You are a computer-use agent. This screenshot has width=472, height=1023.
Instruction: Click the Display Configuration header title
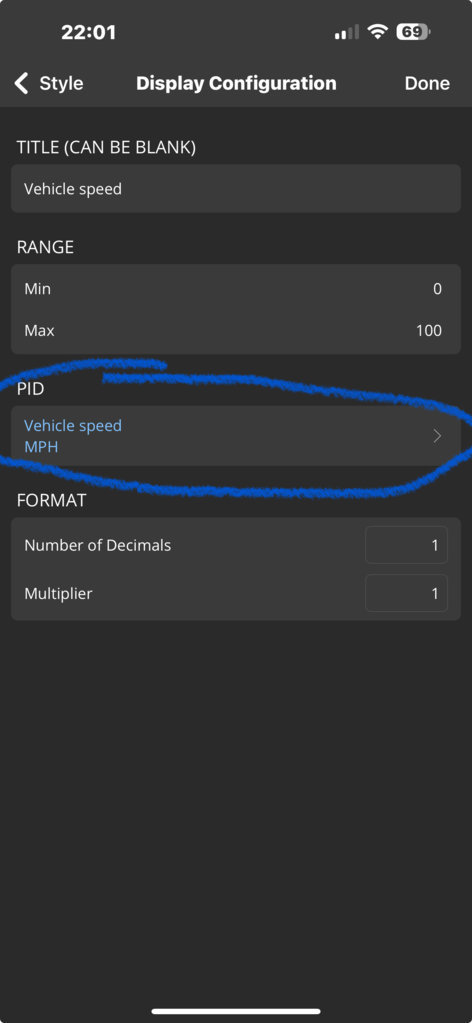(x=236, y=84)
